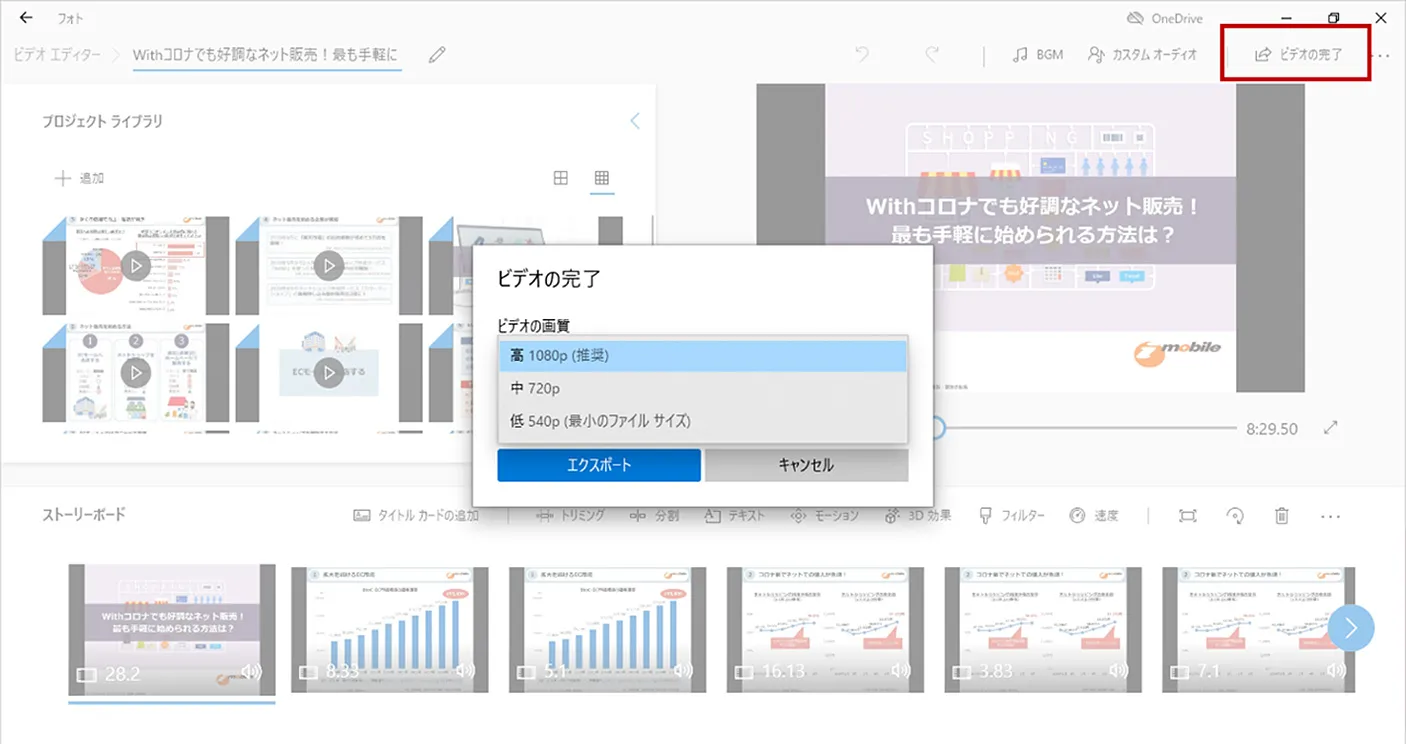Open the OneDrive menu at the top

pos(1163,17)
